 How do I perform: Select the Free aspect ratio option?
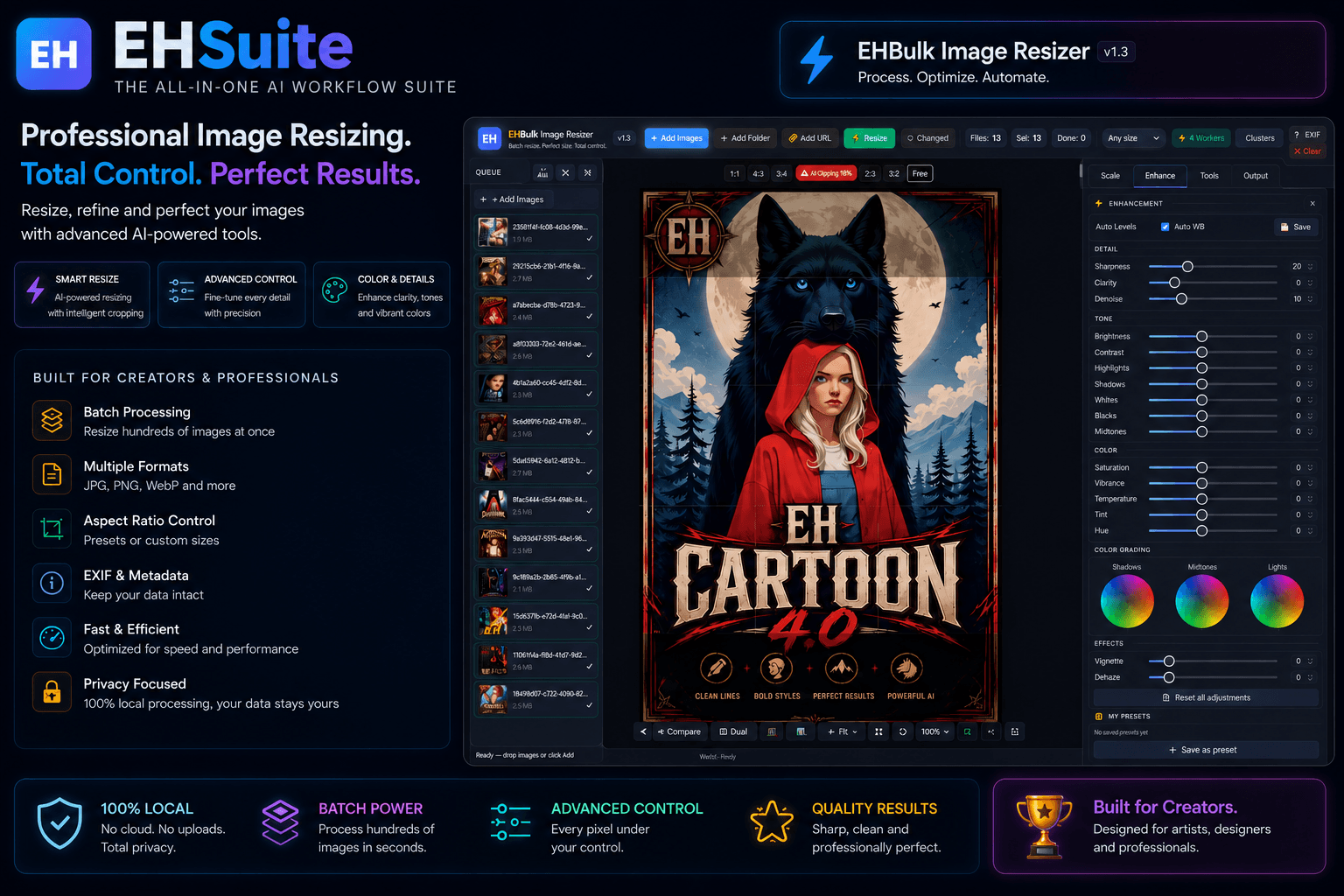(x=920, y=173)
